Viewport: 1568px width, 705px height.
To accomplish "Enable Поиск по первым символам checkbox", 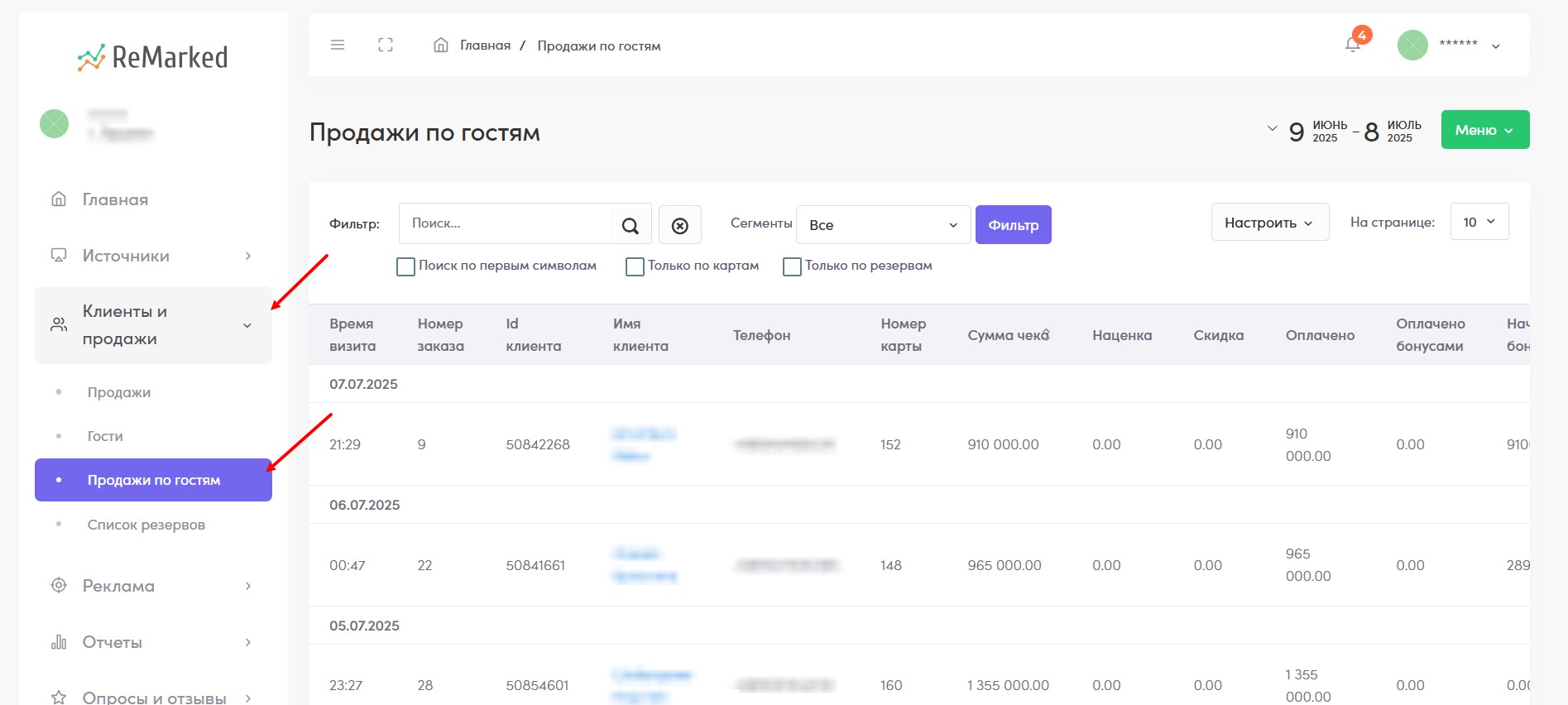I will coord(405,266).
